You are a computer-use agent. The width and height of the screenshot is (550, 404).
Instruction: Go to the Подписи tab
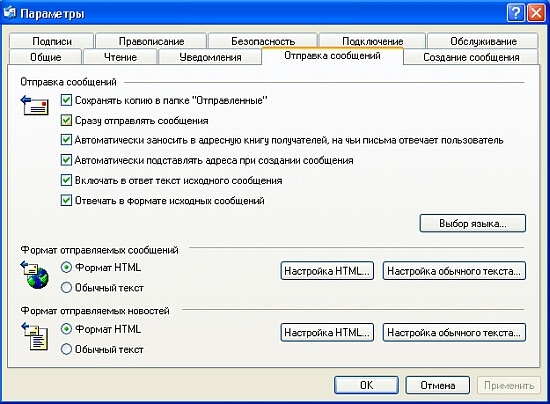[x=52, y=41]
